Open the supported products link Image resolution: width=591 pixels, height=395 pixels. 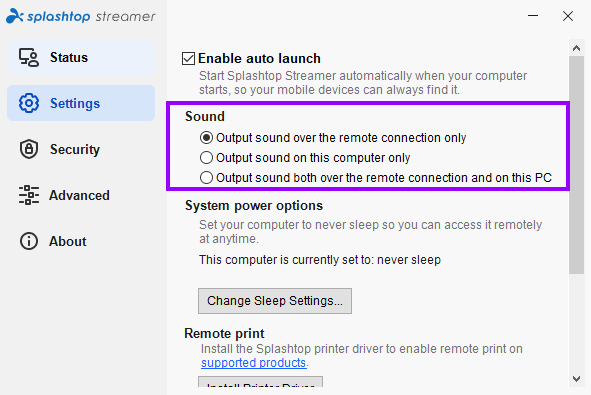(x=253, y=363)
